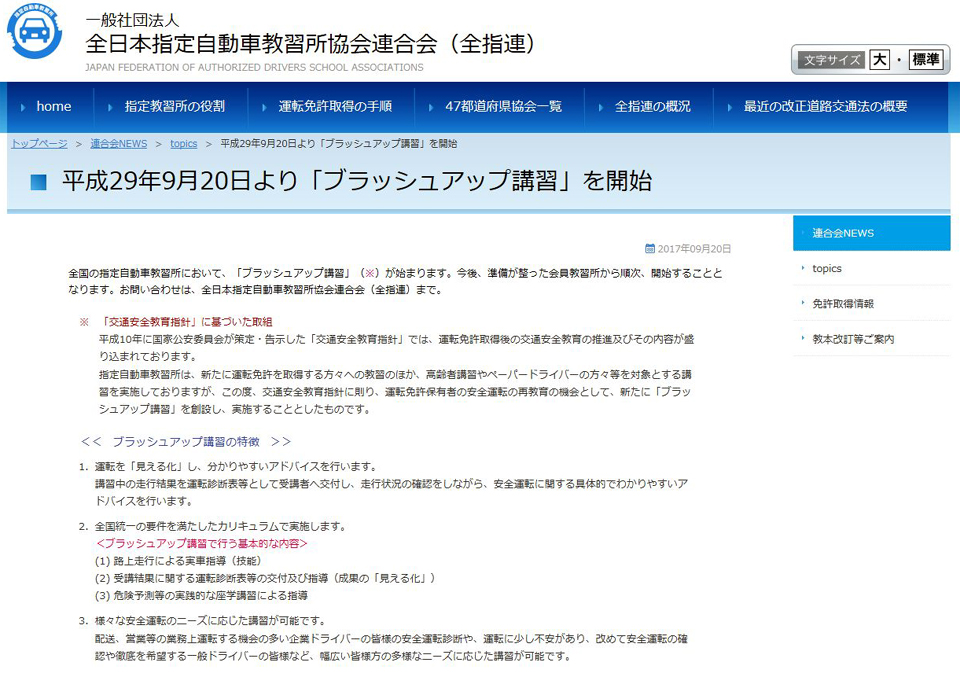Screen dimensions: 960x688
Task: Click the トップページ breadcrumb link
Action: [x=39, y=144]
